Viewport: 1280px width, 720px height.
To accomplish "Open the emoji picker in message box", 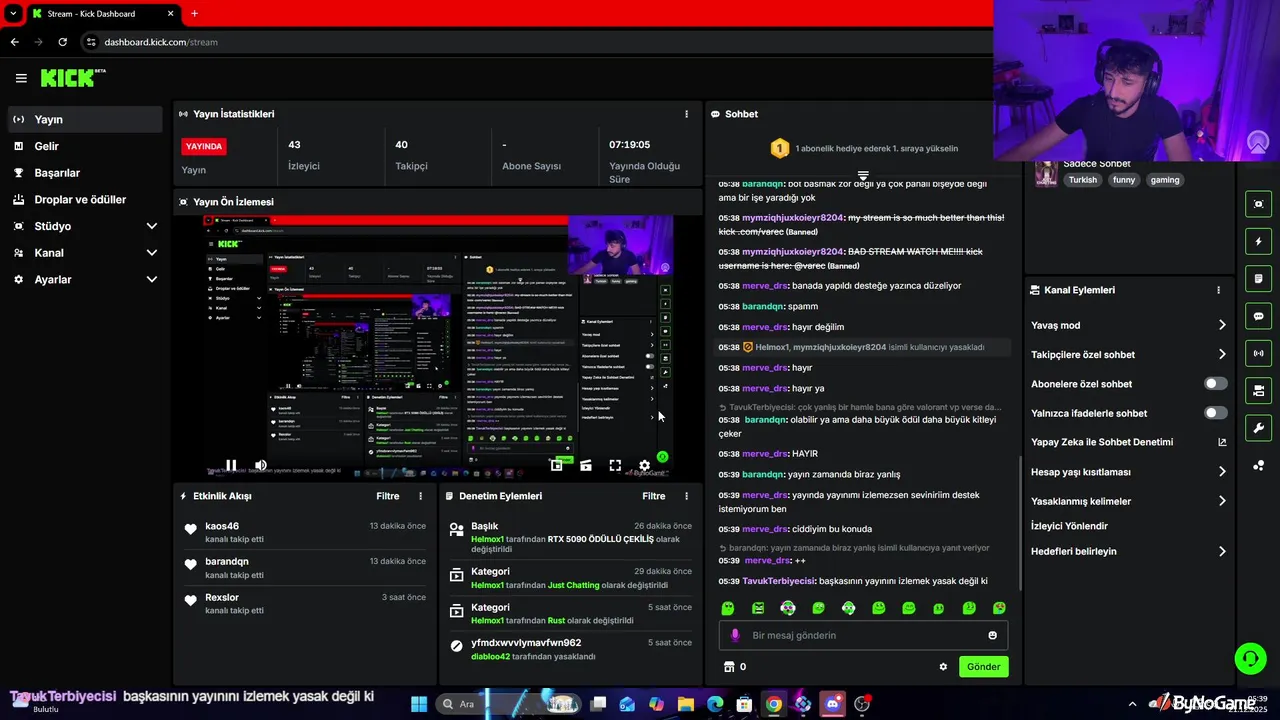I will [992, 635].
